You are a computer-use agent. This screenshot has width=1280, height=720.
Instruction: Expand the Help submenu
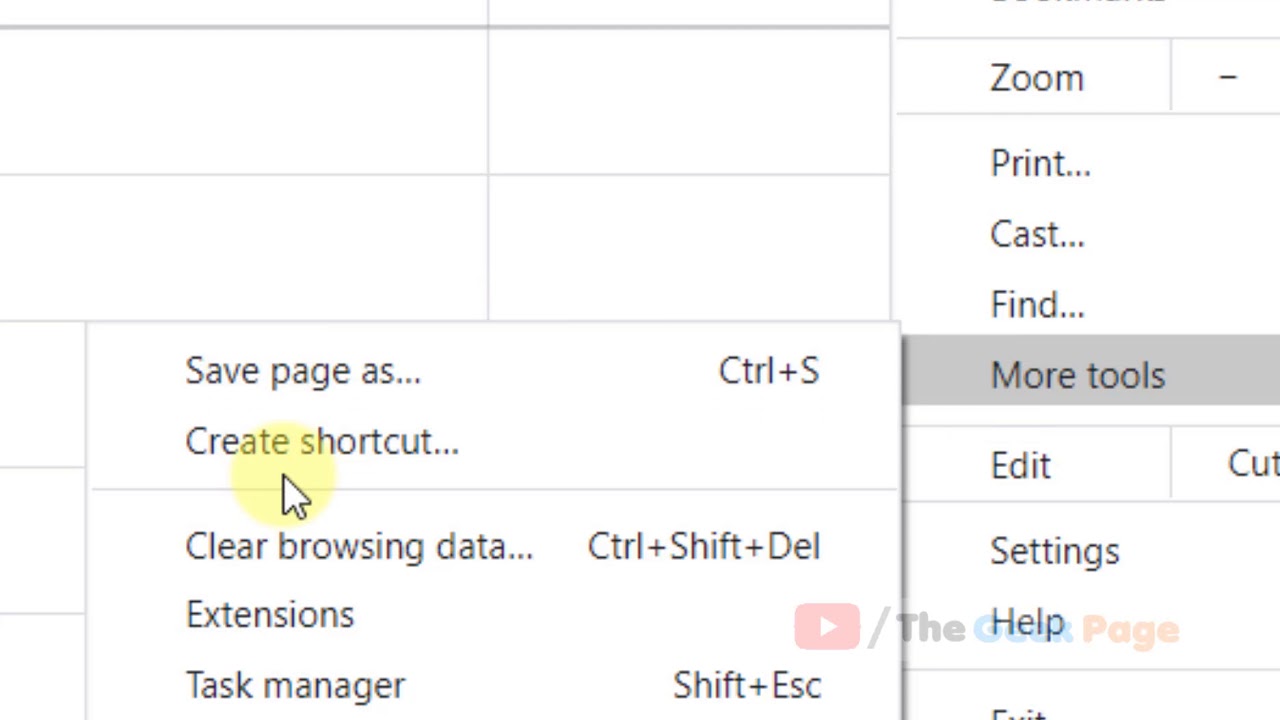tap(1027, 623)
